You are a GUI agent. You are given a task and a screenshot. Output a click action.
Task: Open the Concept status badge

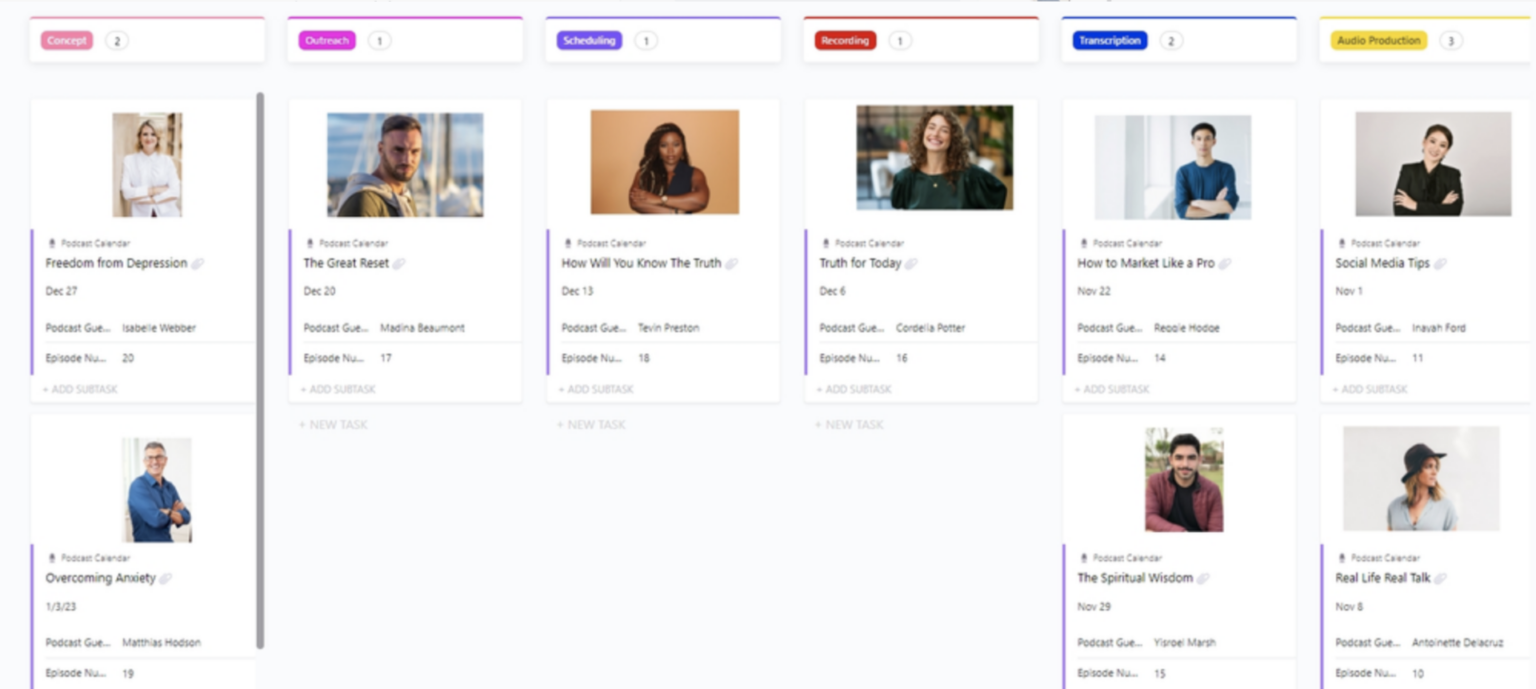(66, 40)
